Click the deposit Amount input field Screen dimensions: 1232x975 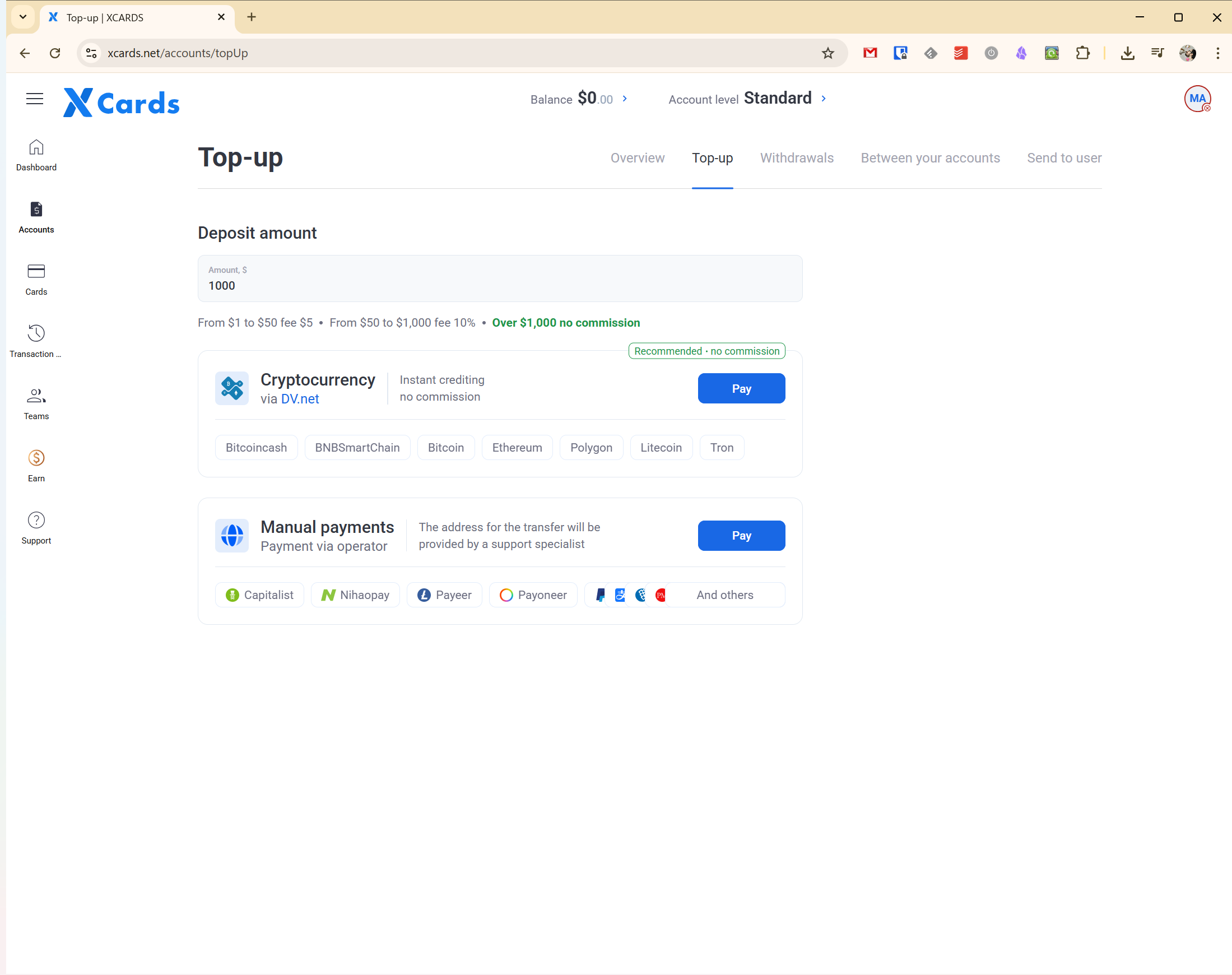499,285
